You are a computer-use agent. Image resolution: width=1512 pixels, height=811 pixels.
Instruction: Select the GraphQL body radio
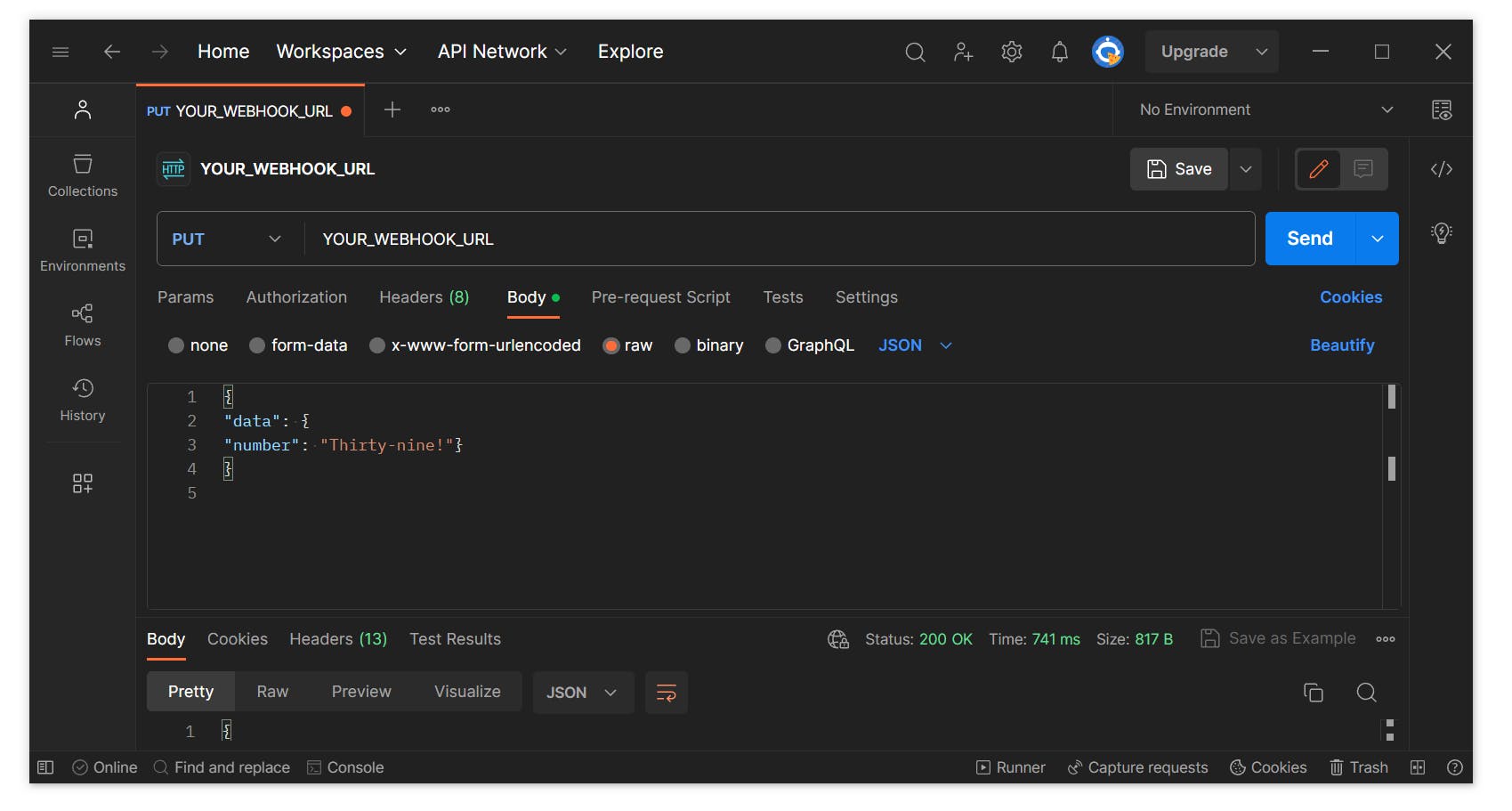(773, 345)
